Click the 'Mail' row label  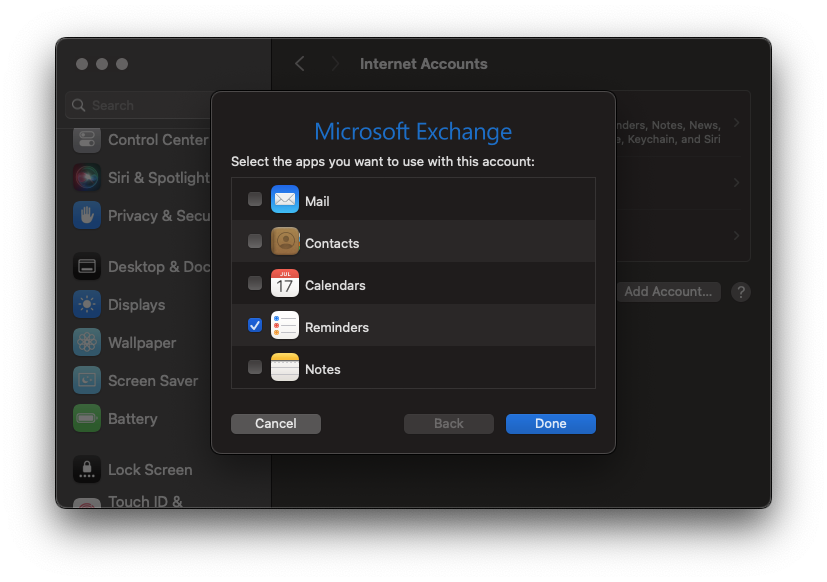(317, 201)
